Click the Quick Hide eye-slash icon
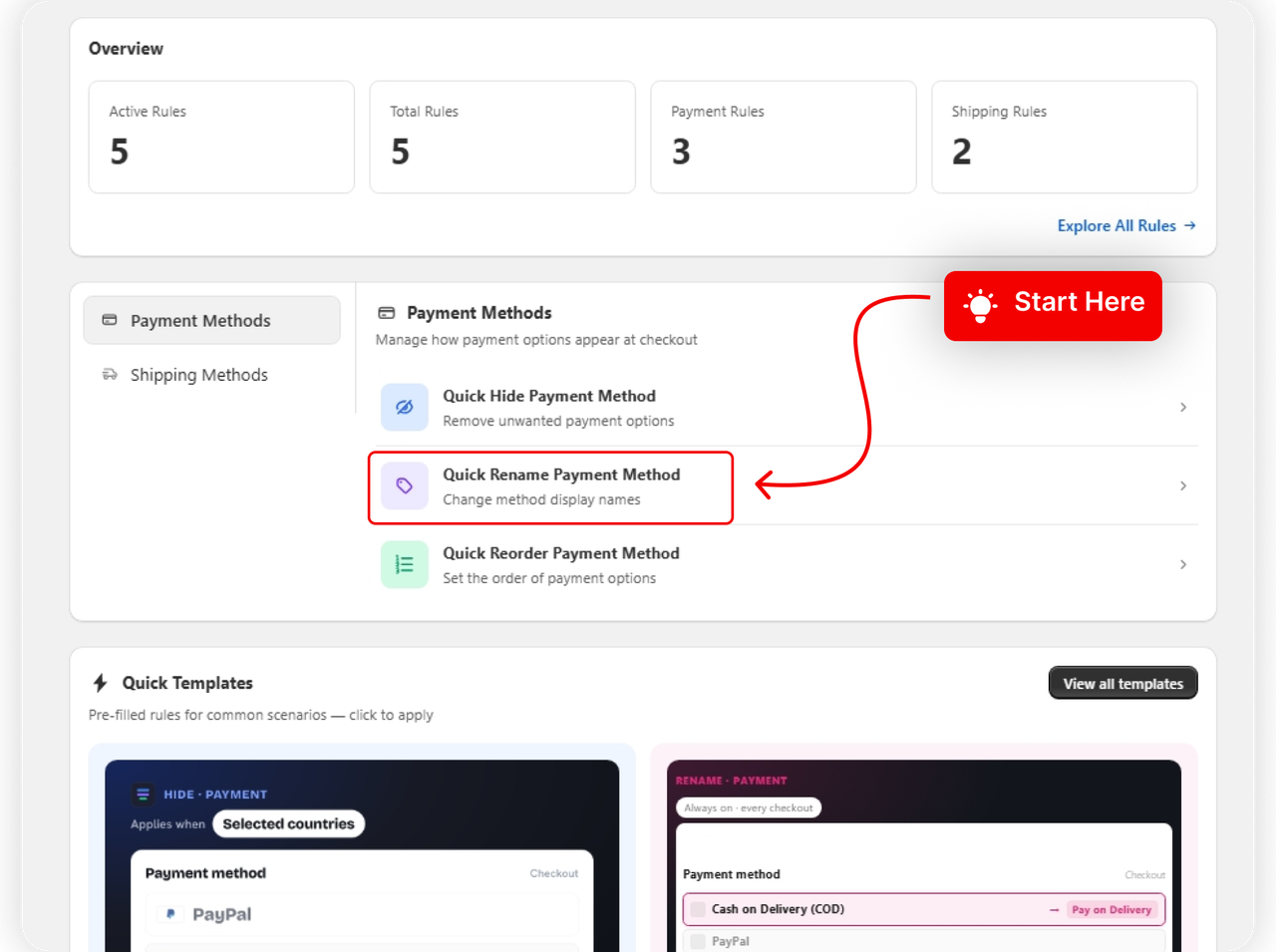The width and height of the screenshot is (1276, 952). pyautogui.click(x=405, y=407)
